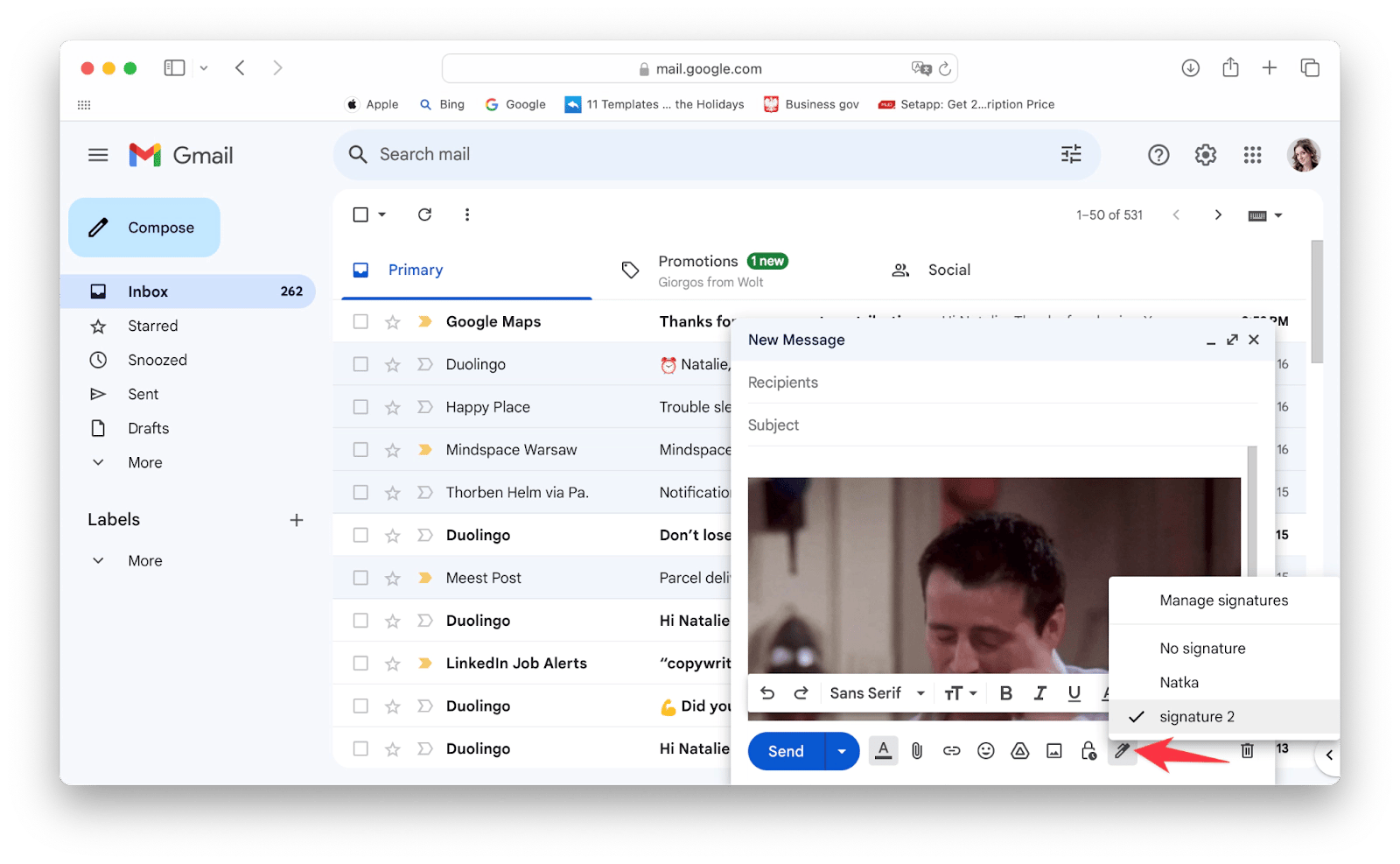Star the Google Maps email
Screen dimensions: 1400x864
393,322
